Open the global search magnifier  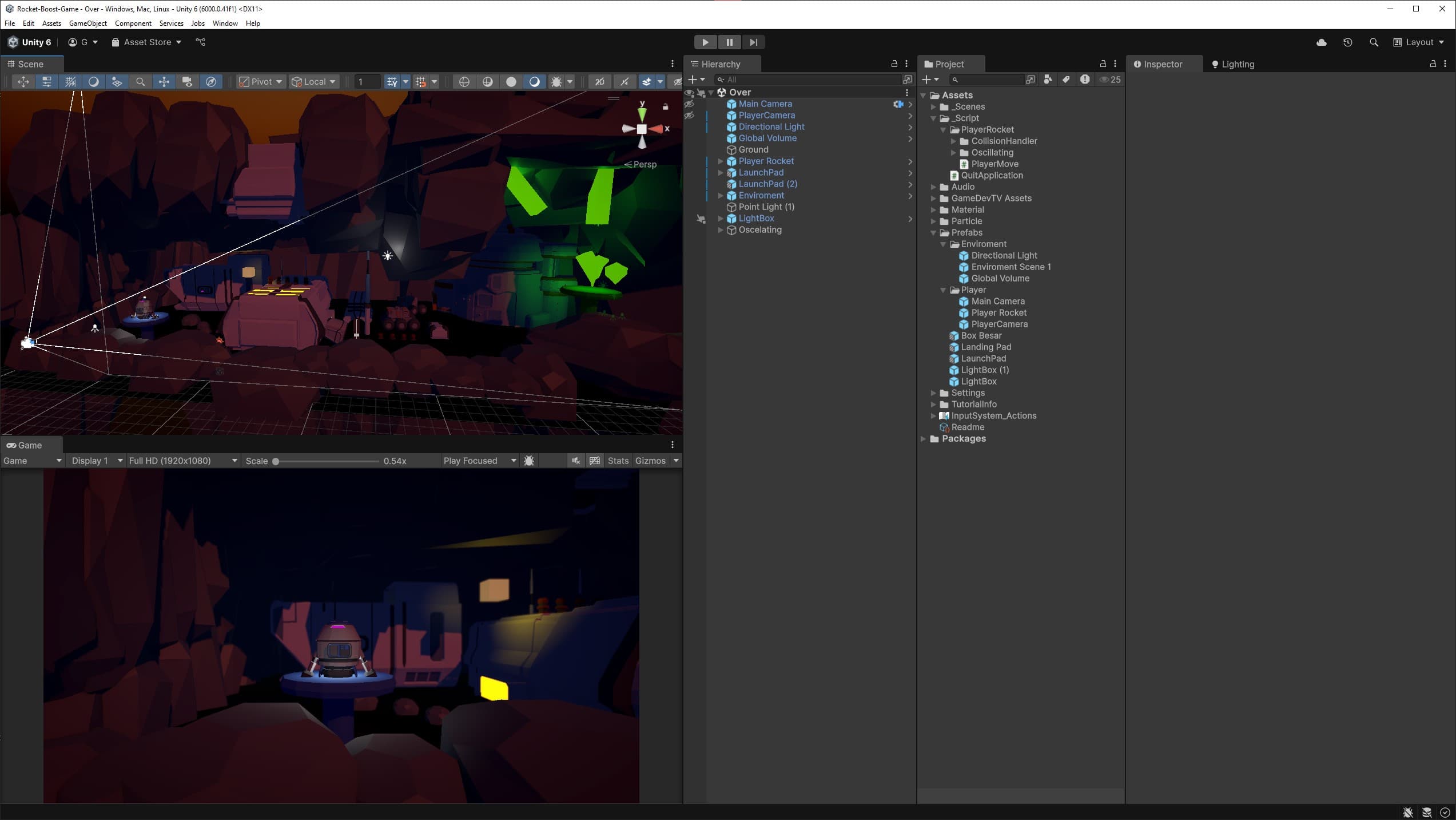tap(1374, 42)
